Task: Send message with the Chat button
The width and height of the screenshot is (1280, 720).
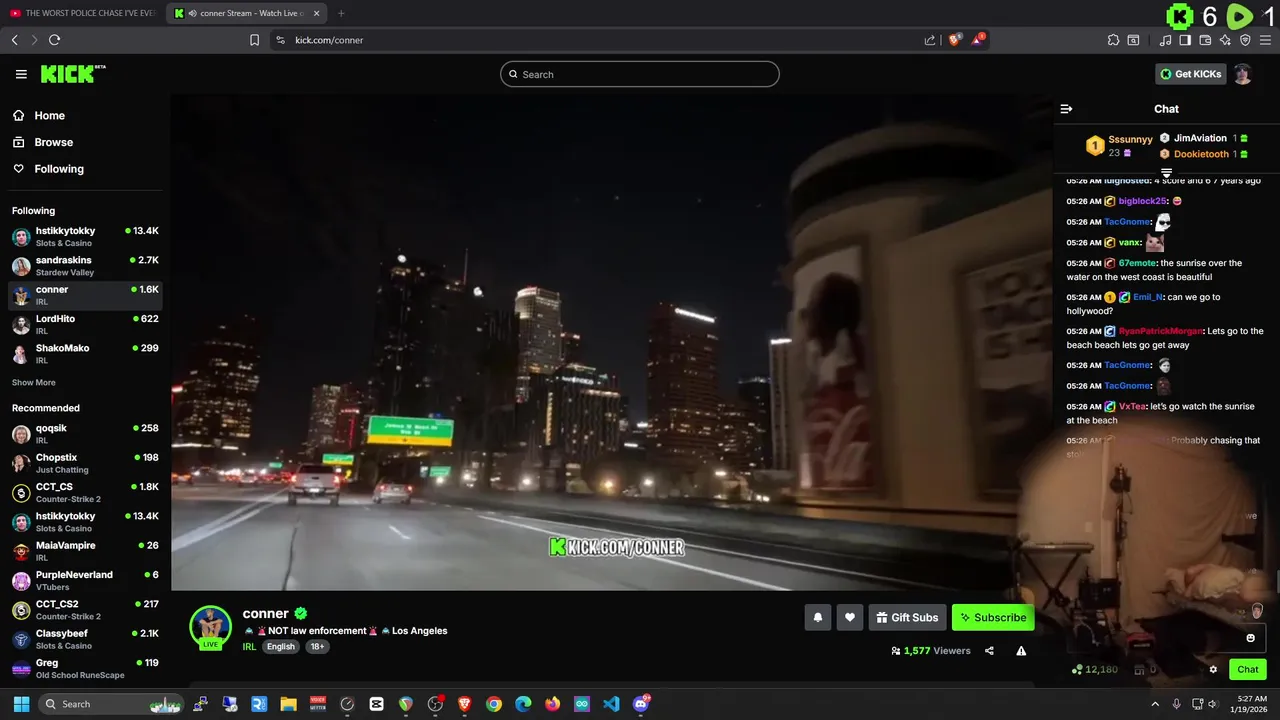Action: pos(1248,670)
